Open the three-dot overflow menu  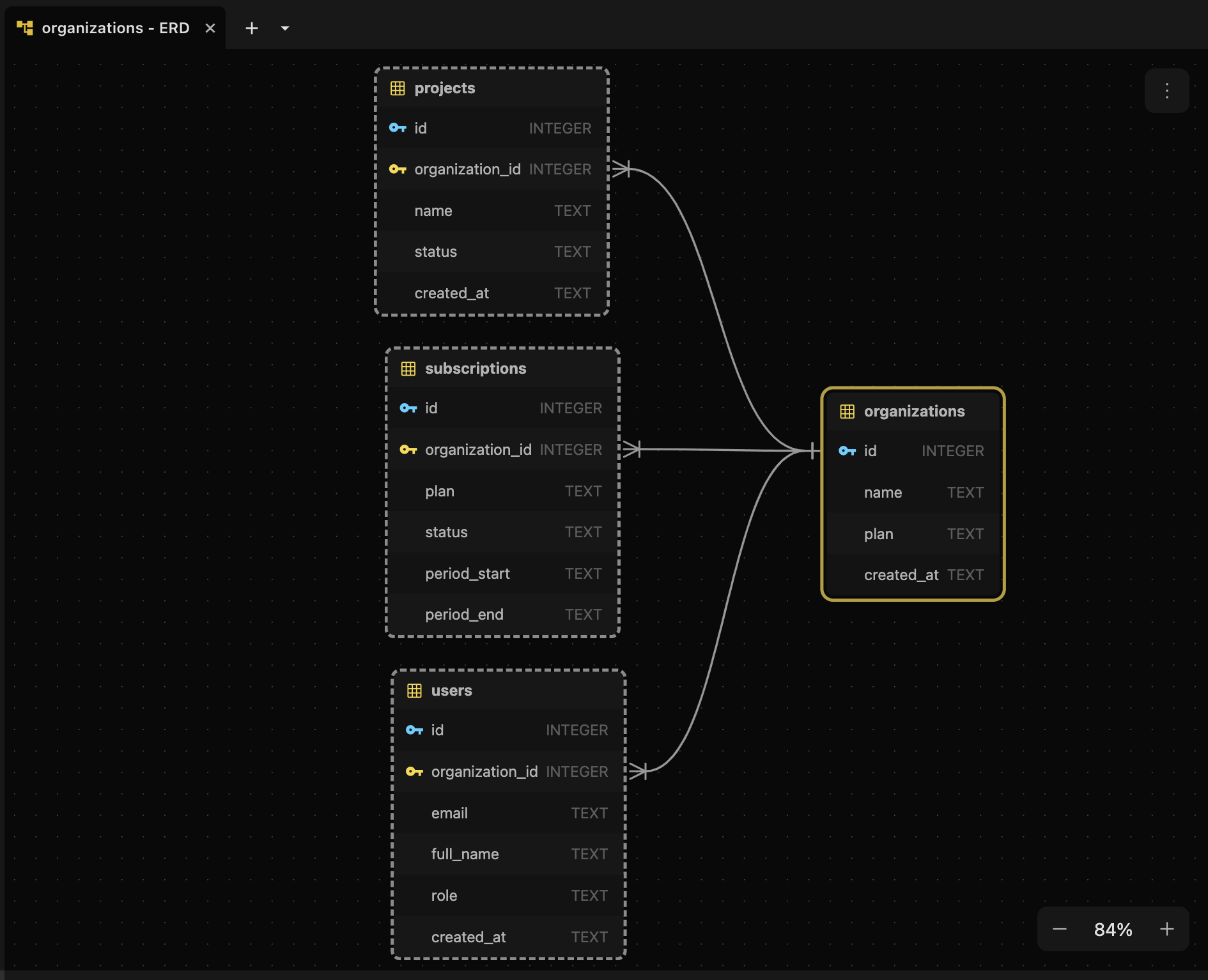tap(1166, 91)
